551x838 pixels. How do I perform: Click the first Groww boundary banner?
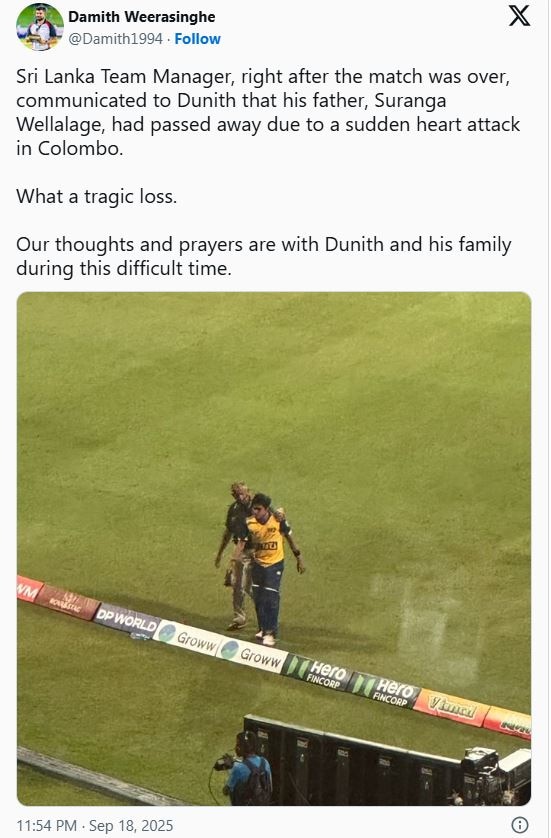point(190,638)
